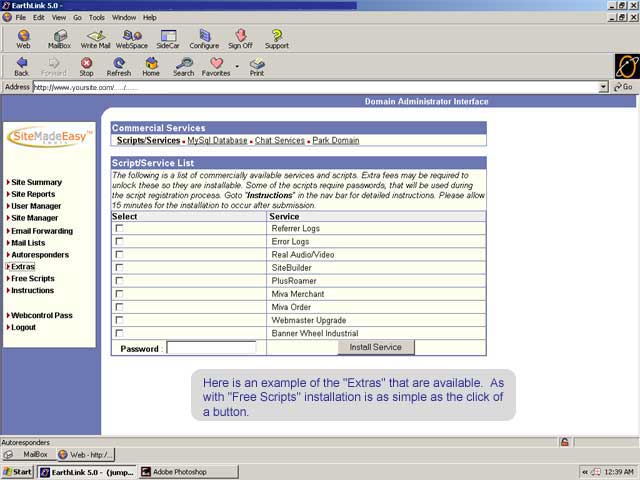Viewport: 640px width, 480px height.
Task: Open the SideCar tool
Action: point(167,38)
